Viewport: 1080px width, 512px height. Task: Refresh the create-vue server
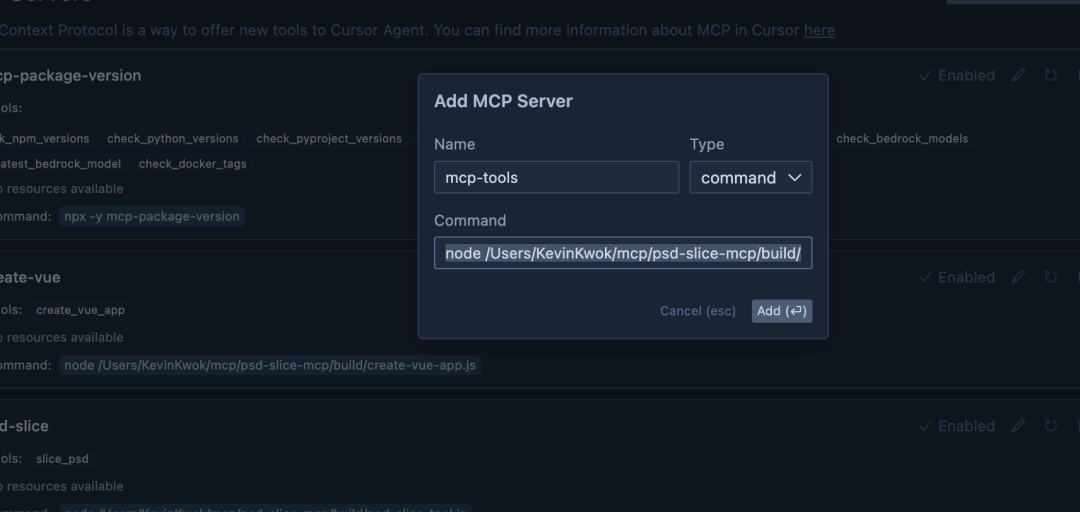1050,277
